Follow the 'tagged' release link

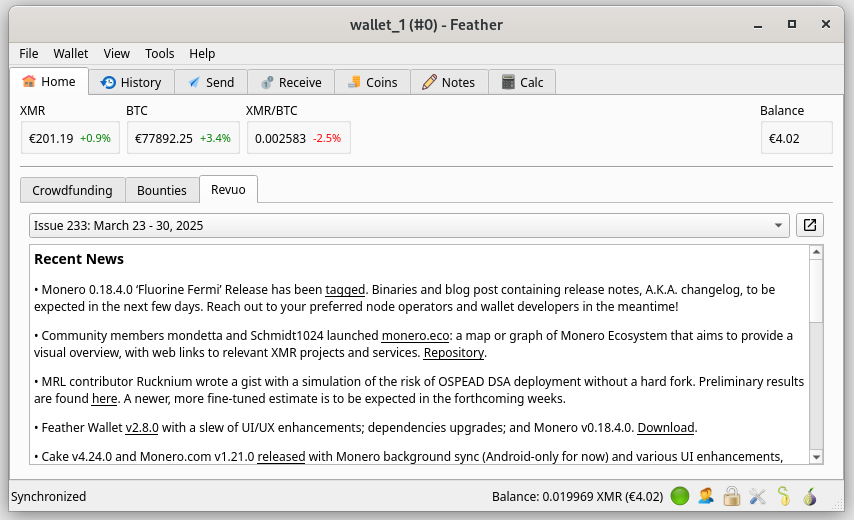pyautogui.click(x=345, y=289)
